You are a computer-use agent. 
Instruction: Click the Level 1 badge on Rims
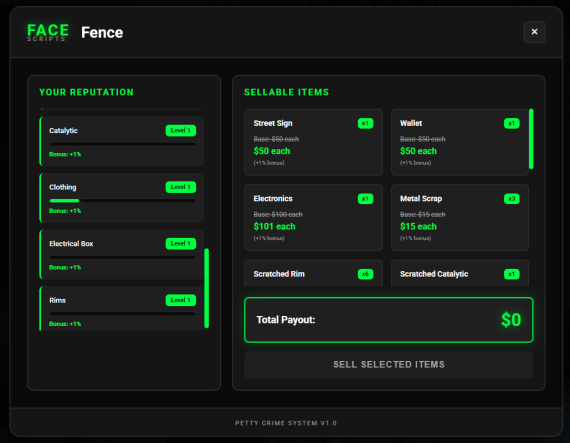181,300
